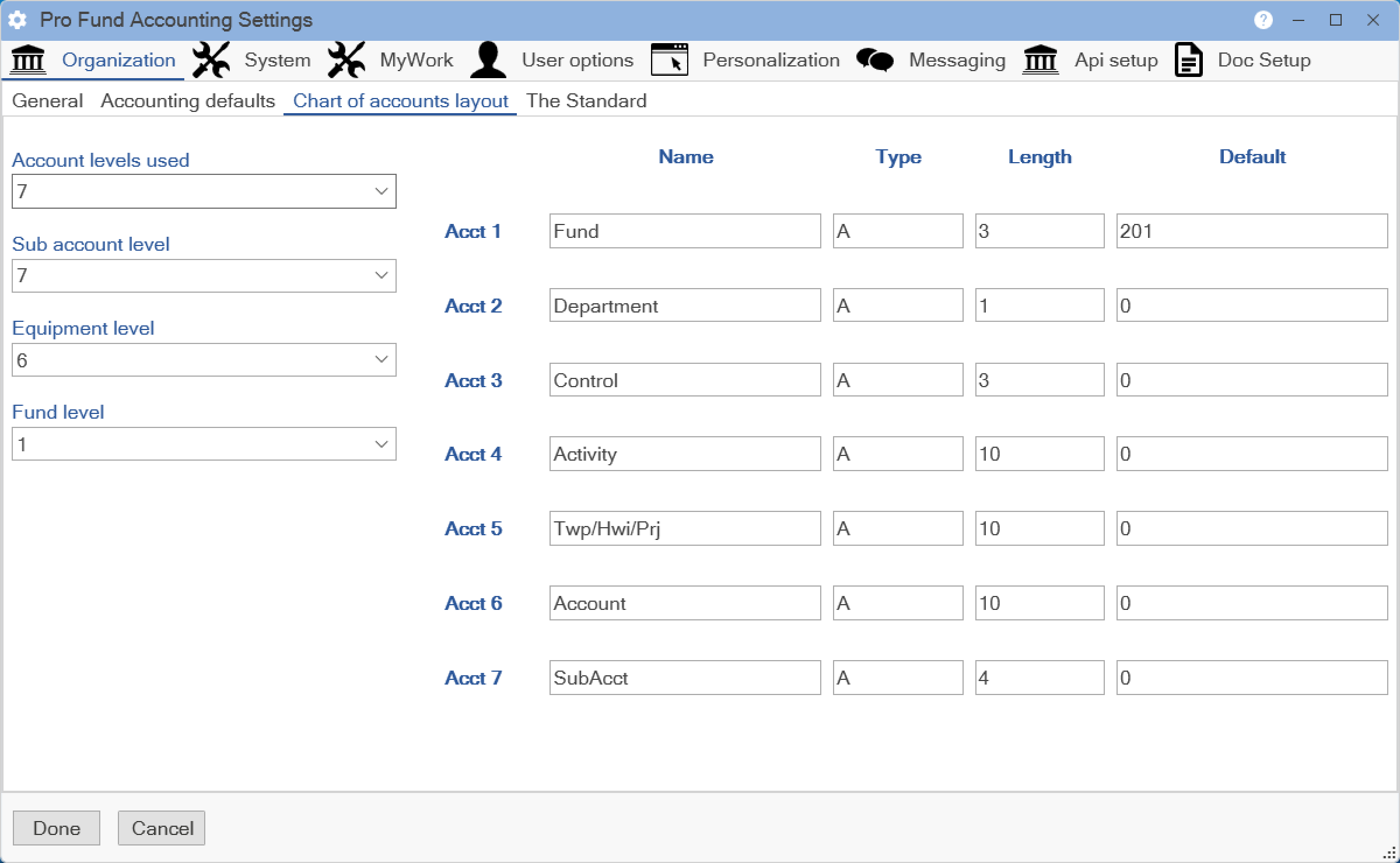Click the Acct 1 Default field showing 201
The width and height of the screenshot is (1400, 863).
pos(1251,231)
